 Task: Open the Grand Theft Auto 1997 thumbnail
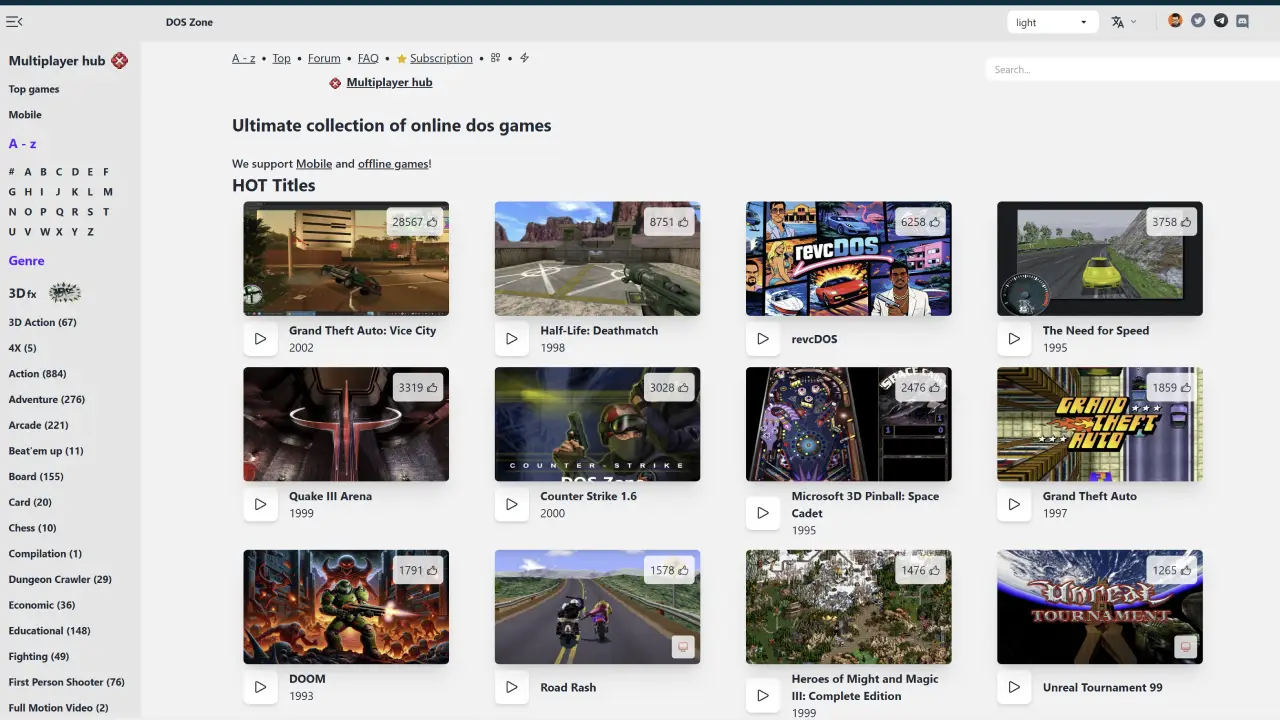click(x=1099, y=424)
